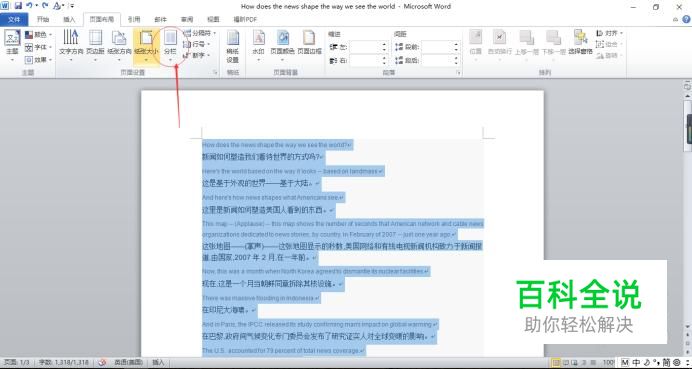
Task: Click the IME 中 language indicator
Action: coord(637,362)
